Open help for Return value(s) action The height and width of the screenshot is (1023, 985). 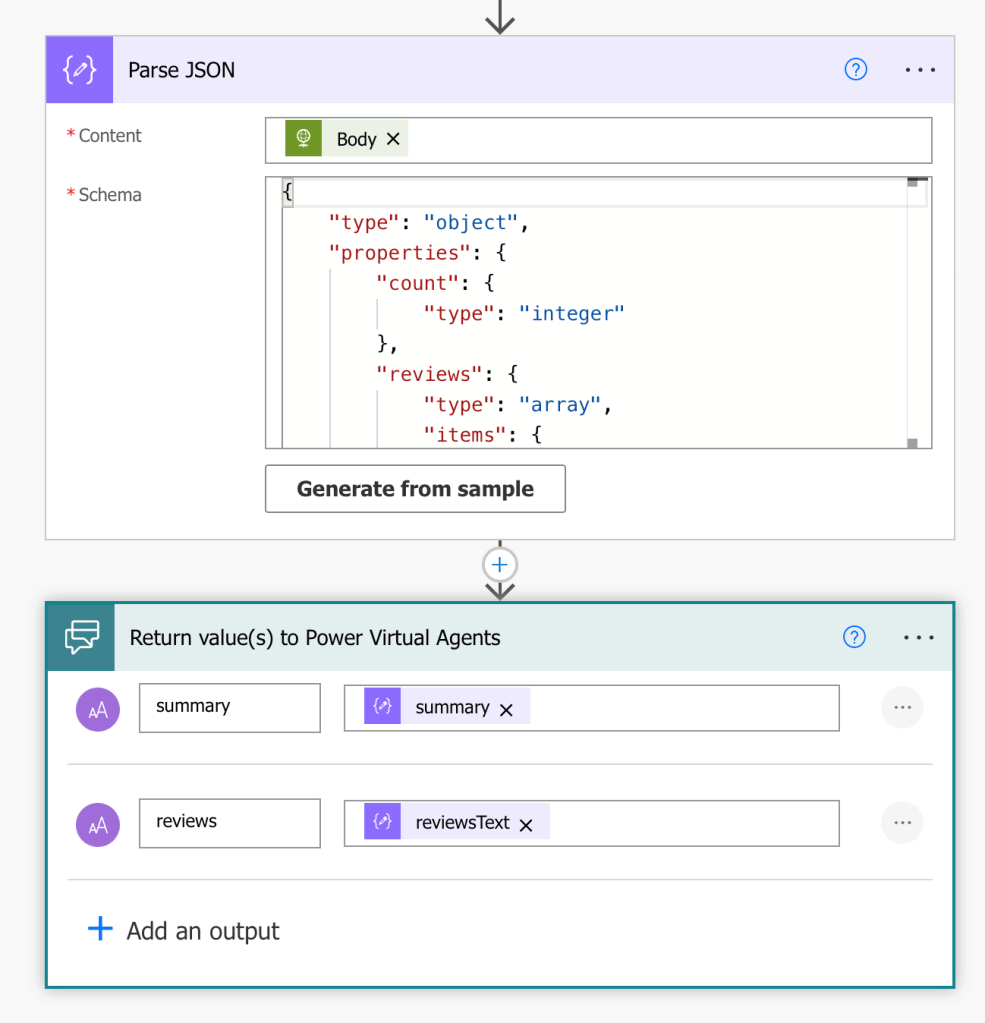(x=855, y=637)
